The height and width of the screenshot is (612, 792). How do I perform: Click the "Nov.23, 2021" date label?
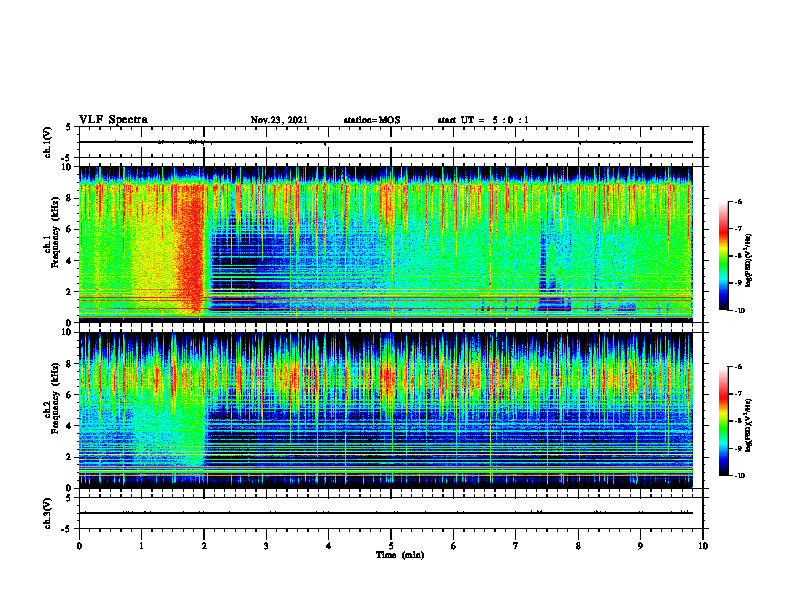click(x=279, y=120)
